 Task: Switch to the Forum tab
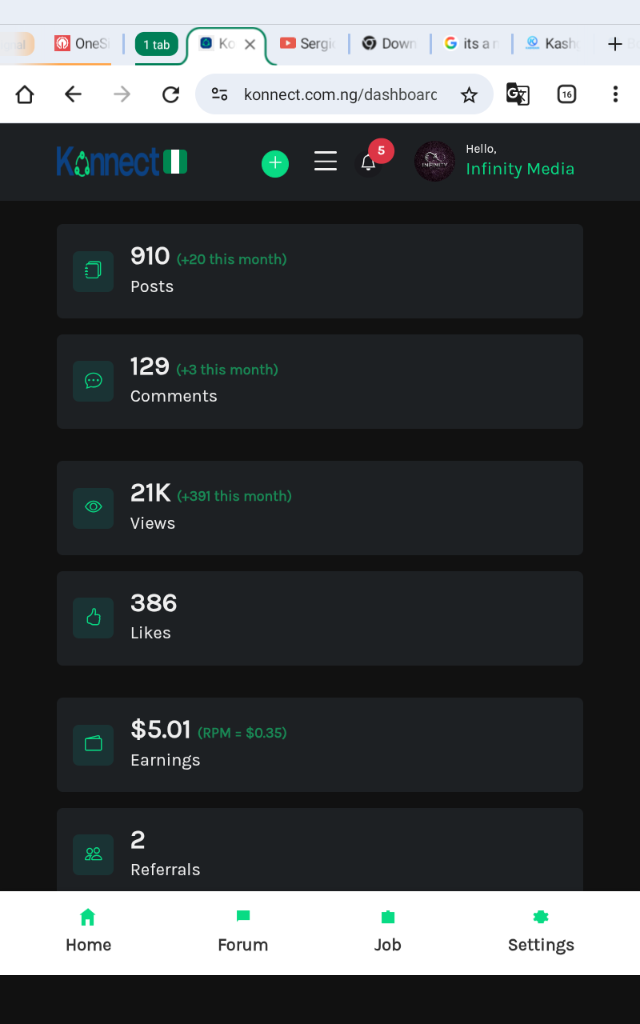243,932
